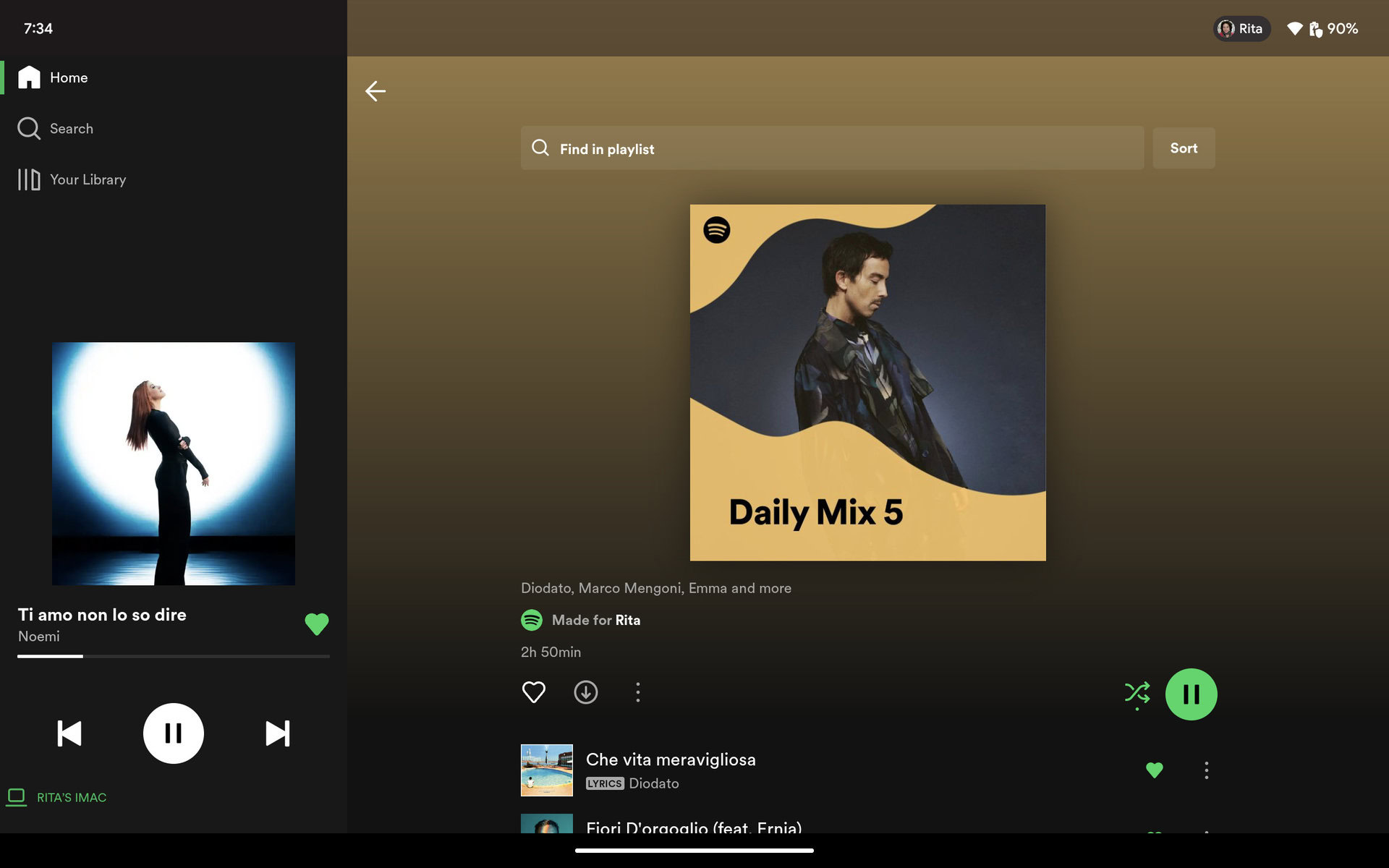The height and width of the screenshot is (868, 1389).
Task: Click the Noemi album art thumbnail
Action: 173,463
